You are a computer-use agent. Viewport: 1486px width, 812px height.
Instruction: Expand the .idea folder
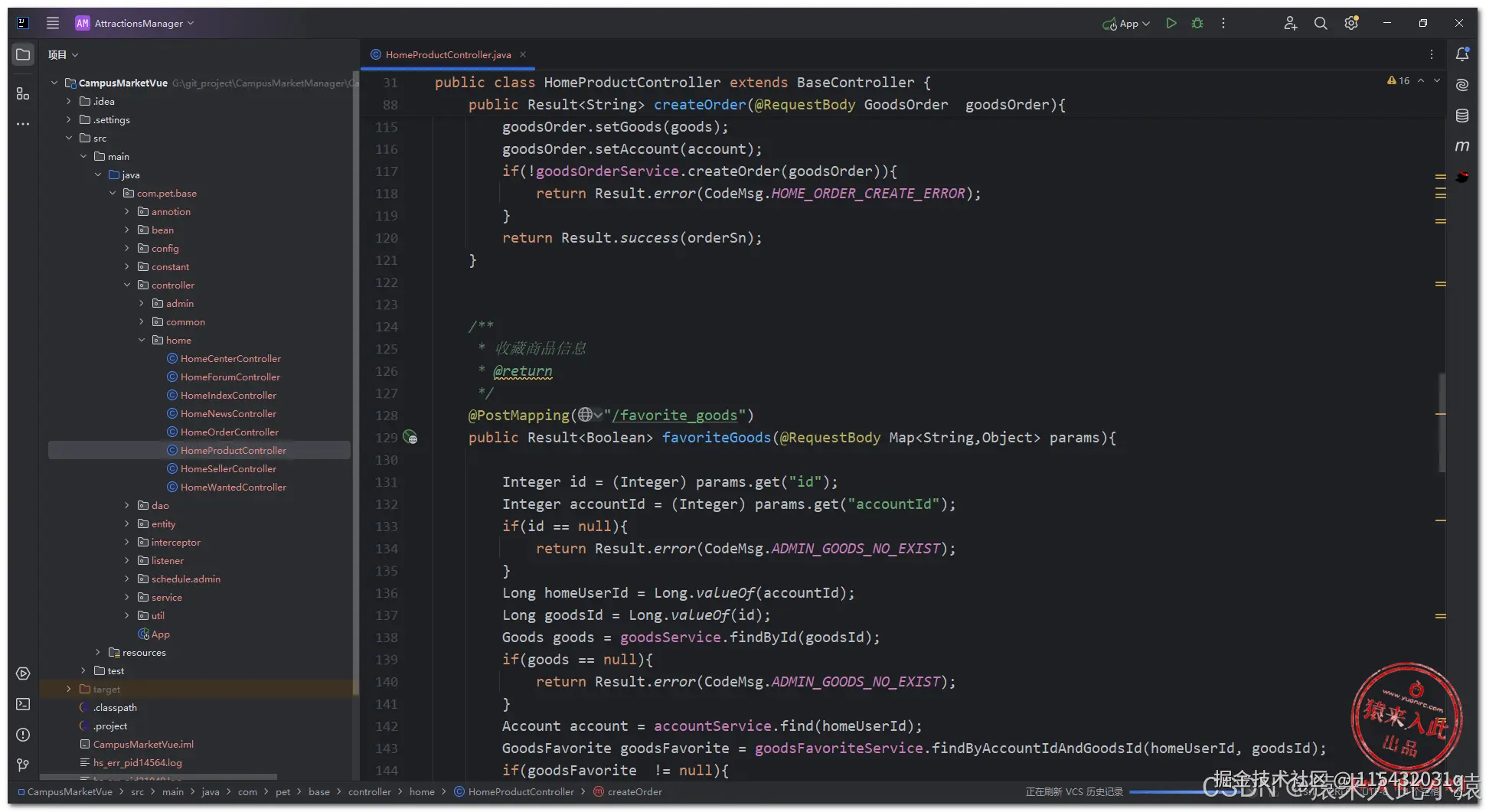[69, 101]
